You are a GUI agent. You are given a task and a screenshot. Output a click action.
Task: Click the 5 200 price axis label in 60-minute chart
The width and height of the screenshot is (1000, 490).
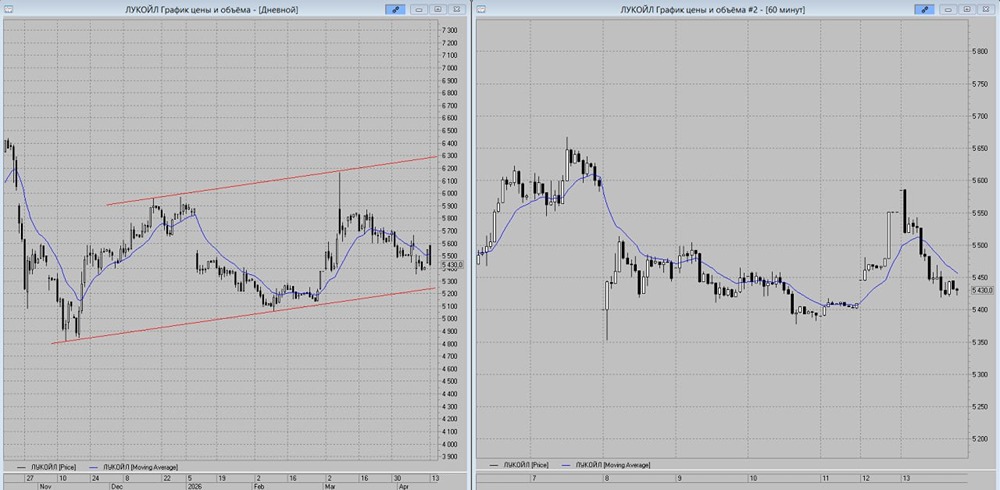tap(979, 439)
